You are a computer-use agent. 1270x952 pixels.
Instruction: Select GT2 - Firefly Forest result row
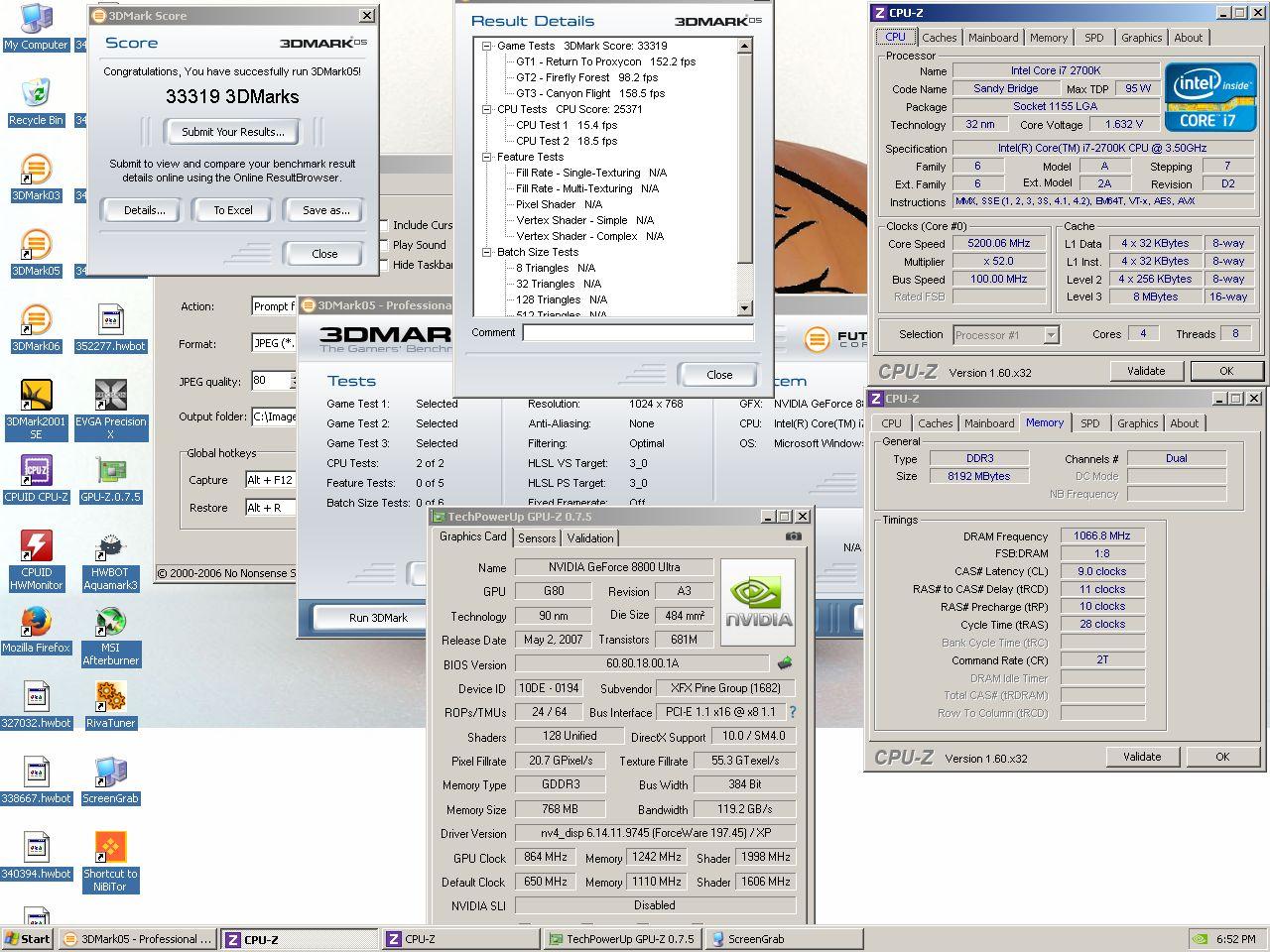point(586,77)
